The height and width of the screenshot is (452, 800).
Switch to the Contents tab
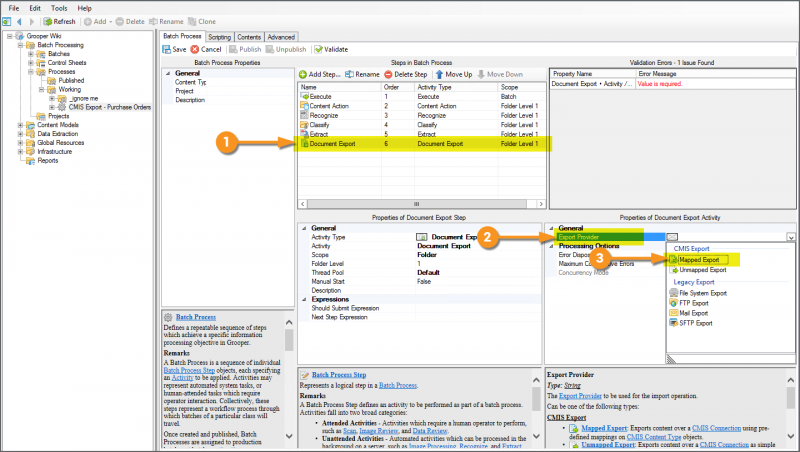pyautogui.click(x=249, y=37)
